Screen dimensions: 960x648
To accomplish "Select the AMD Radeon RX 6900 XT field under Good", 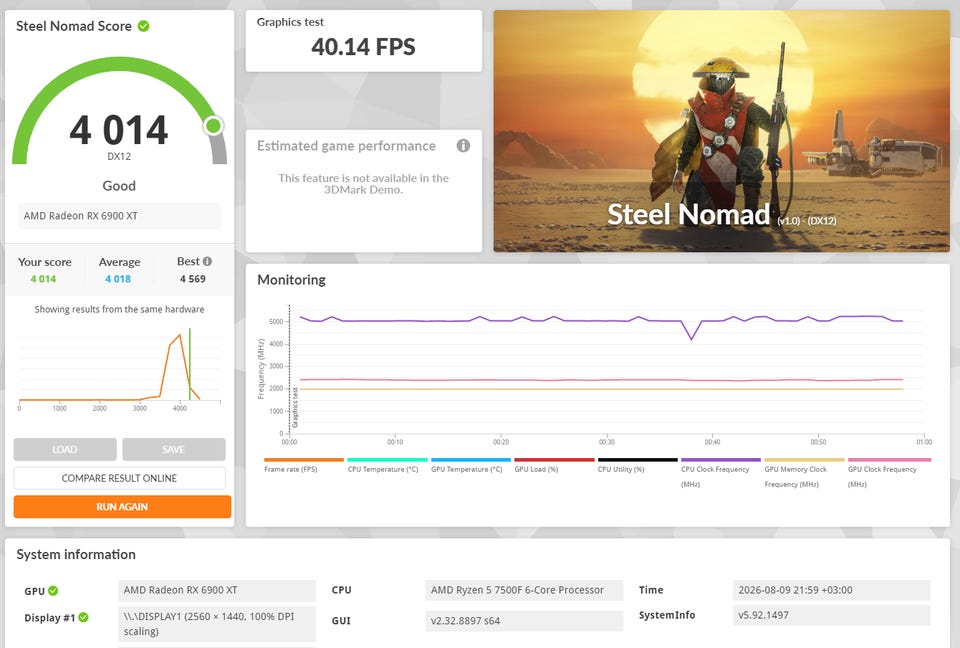I will 119,216.
